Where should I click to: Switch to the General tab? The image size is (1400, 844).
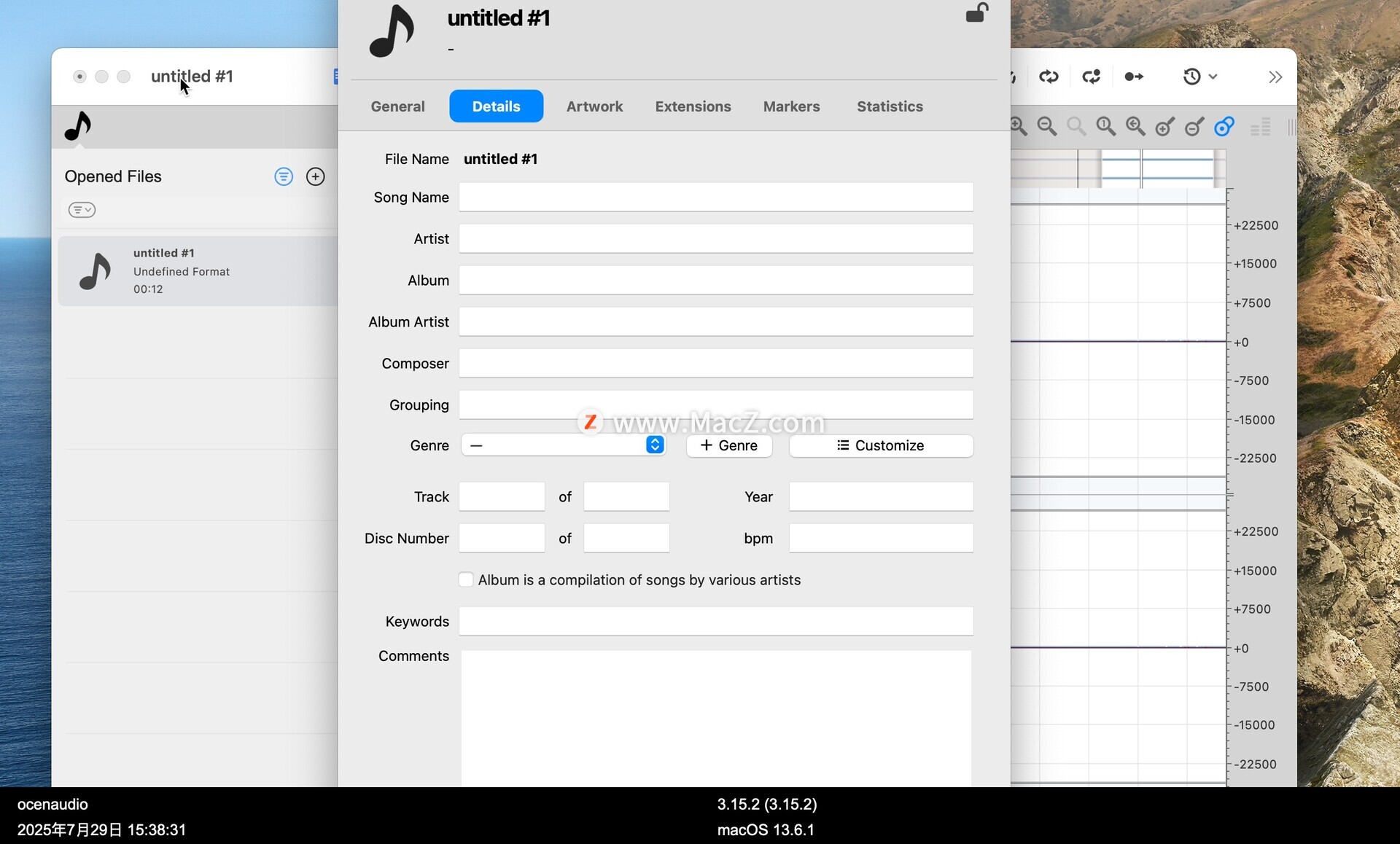397,106
